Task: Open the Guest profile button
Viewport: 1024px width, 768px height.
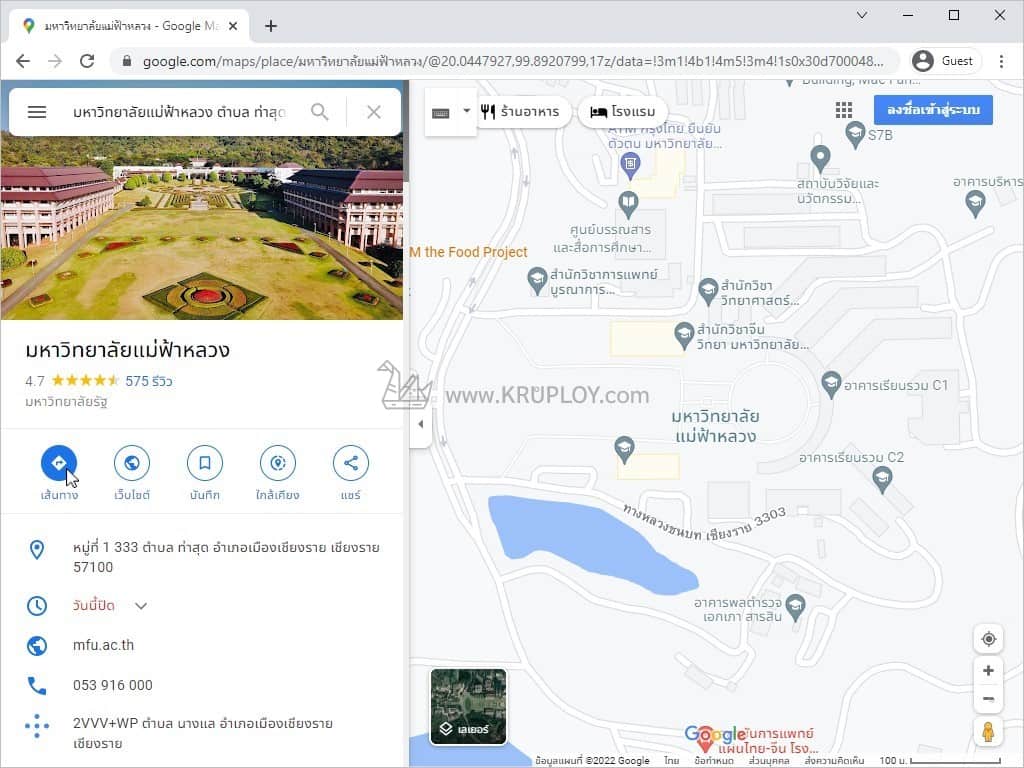Action: (x=944, y=61)
